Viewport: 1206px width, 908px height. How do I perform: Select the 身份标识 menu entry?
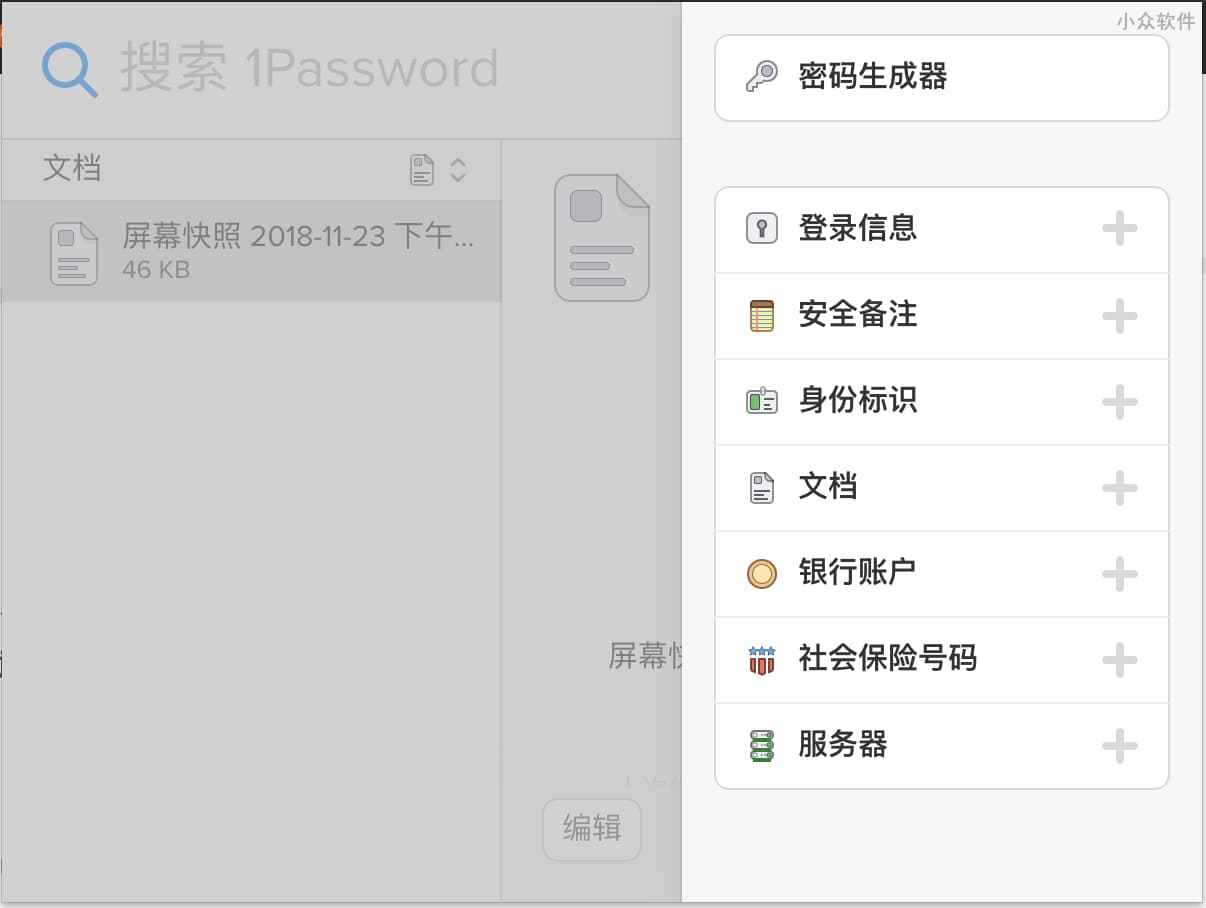tap(858, 401)
